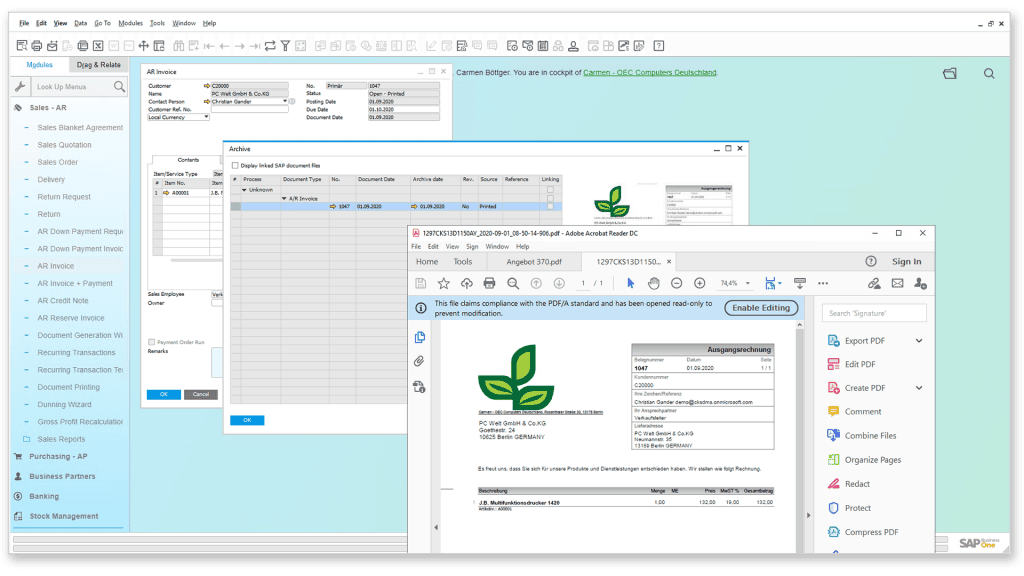The width and height of the screenshot is (1024, 576).
Task: Click the SAP toolbar question mark help icon
Action: coord(659,46)
